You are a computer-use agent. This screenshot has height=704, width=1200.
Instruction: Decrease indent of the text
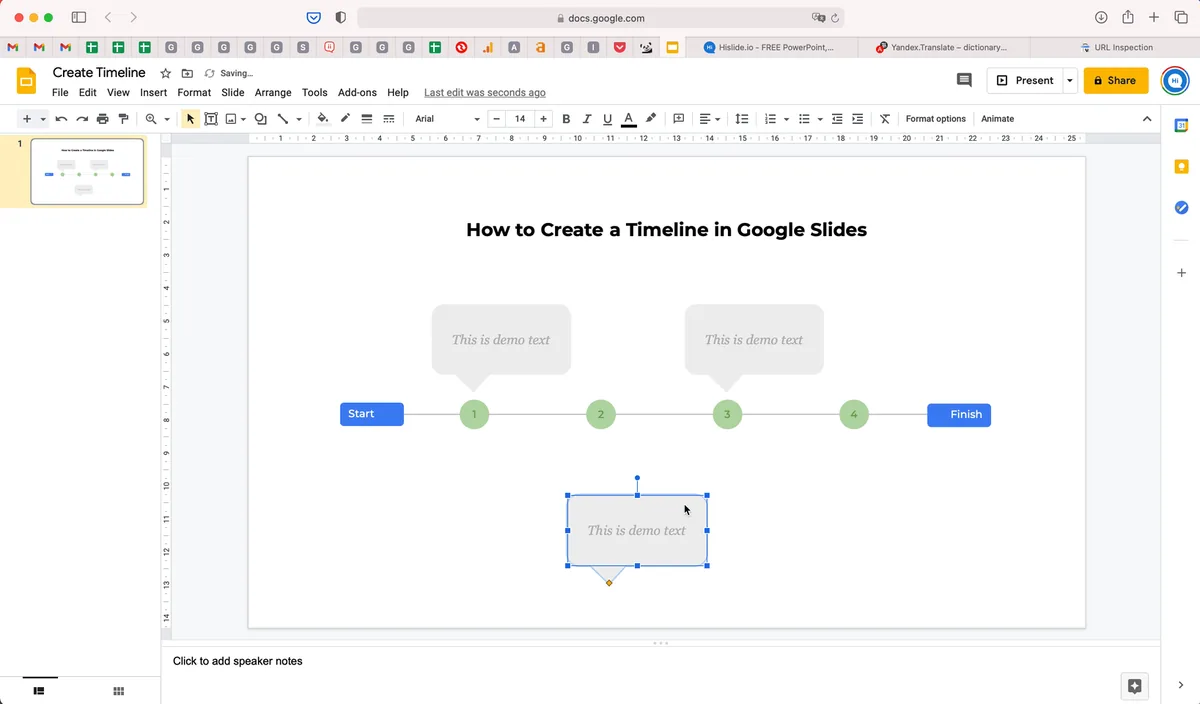click(837, 119)
